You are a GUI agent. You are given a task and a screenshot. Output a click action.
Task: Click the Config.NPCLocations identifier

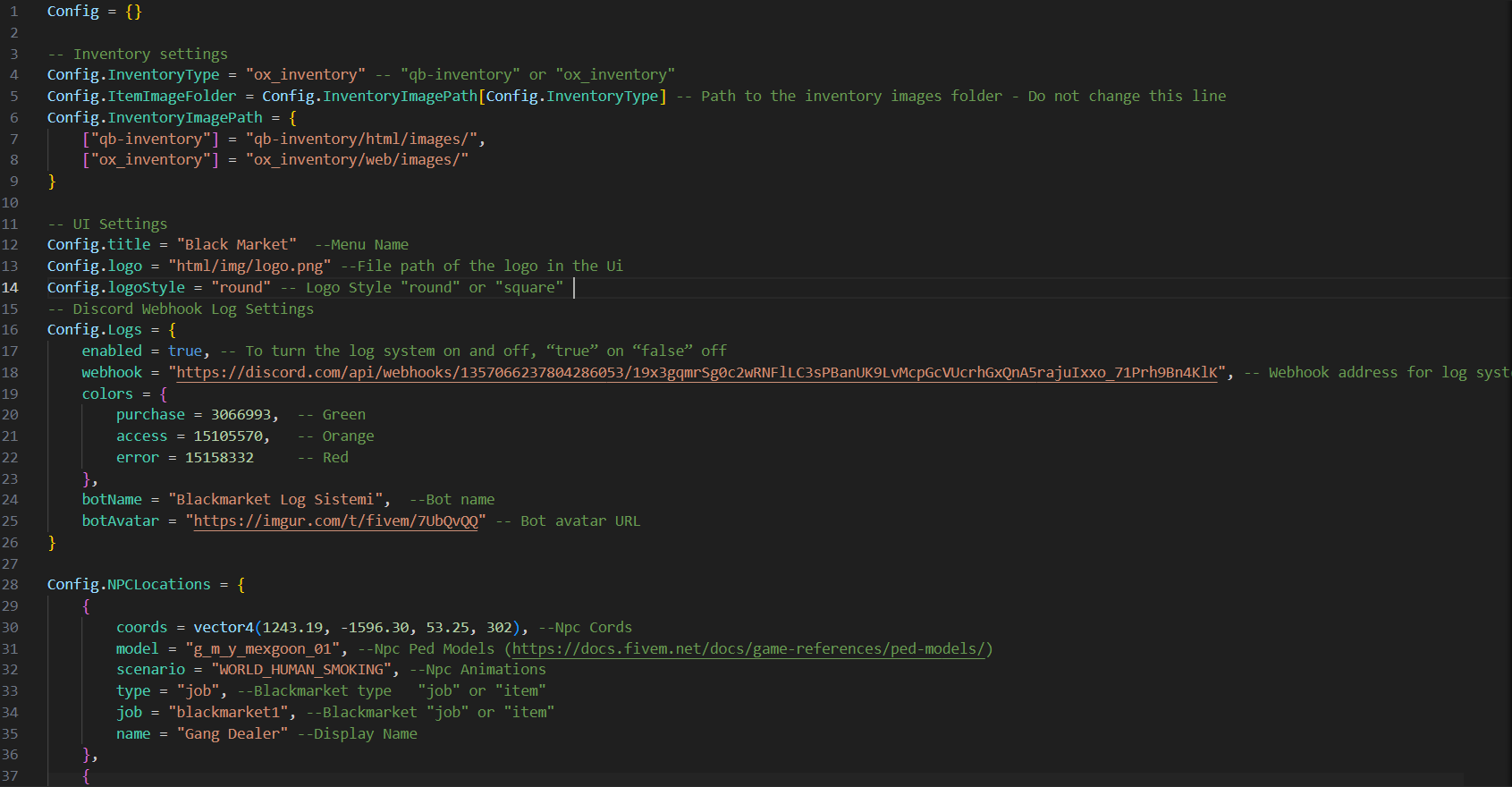(129, 584)
